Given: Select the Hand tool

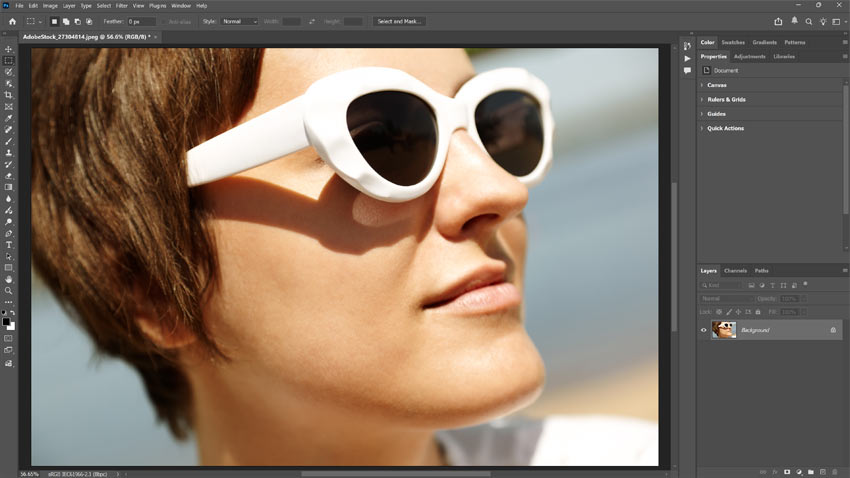Looking at the screenshot, I should click(9, 279).
